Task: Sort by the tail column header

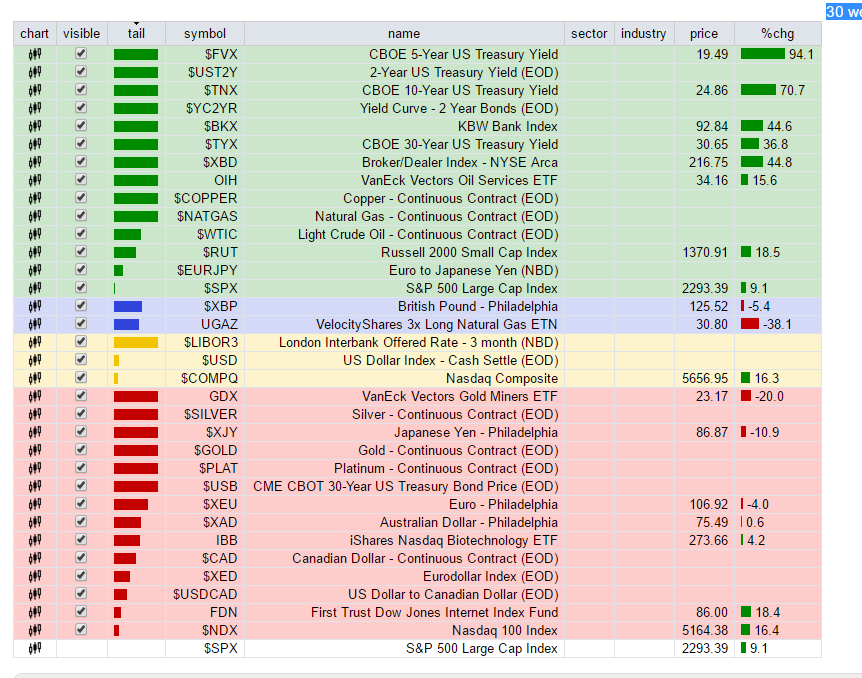Action: pyautogui.click(x=136, y=33)
